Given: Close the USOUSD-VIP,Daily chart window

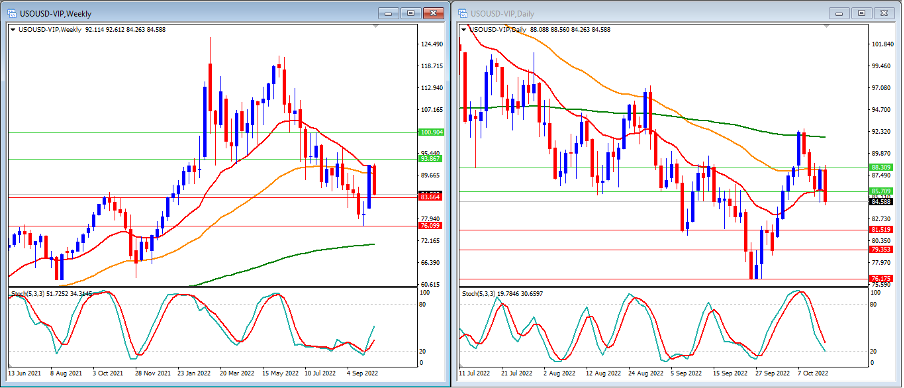Looking at the screenshot, I should click(884, 13).
